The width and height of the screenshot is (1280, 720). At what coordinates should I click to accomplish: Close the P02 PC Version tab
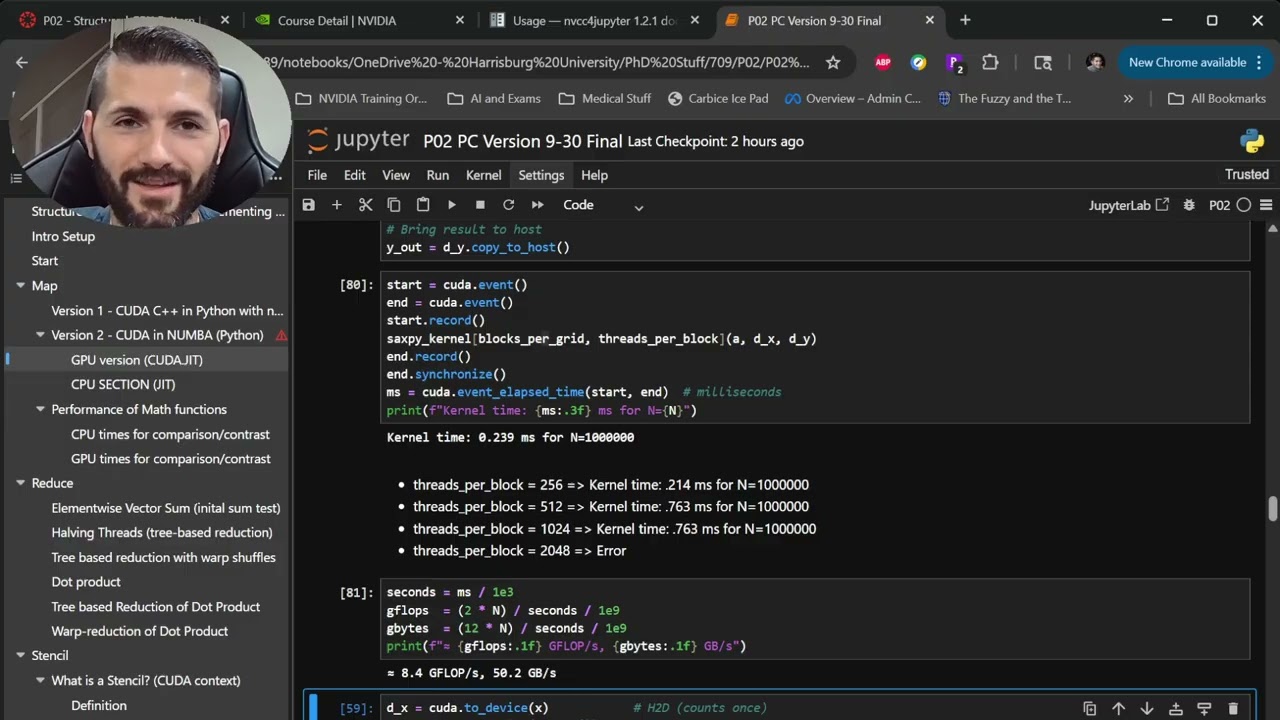(930, 20)
